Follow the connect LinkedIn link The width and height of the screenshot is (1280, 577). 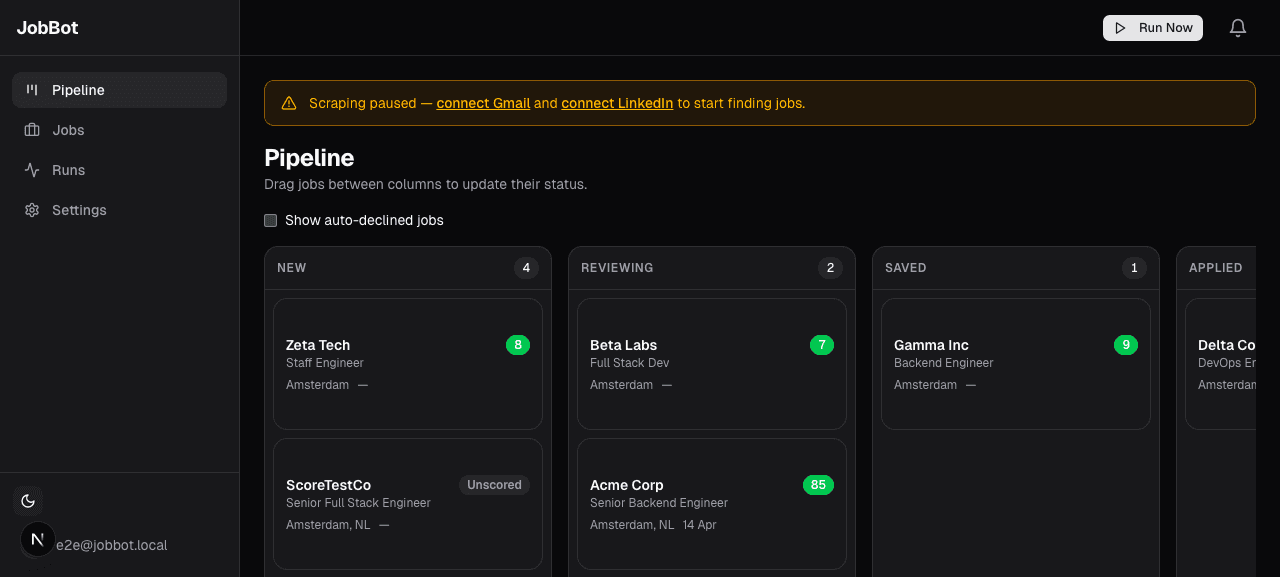pyautogui.click(x=617, y=103)
